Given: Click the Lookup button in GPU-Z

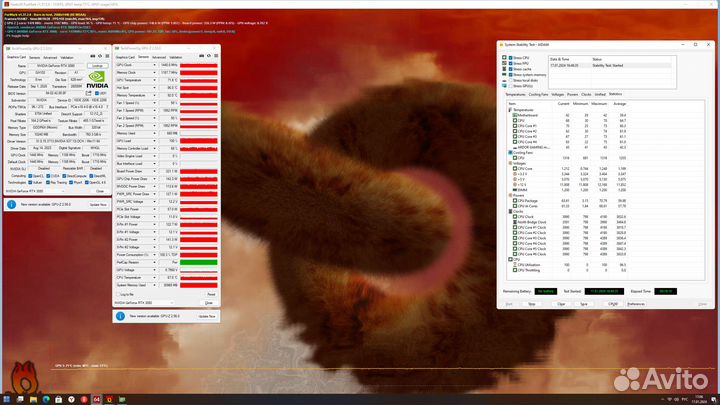Looking at the screenshot, I should (98, 66).
